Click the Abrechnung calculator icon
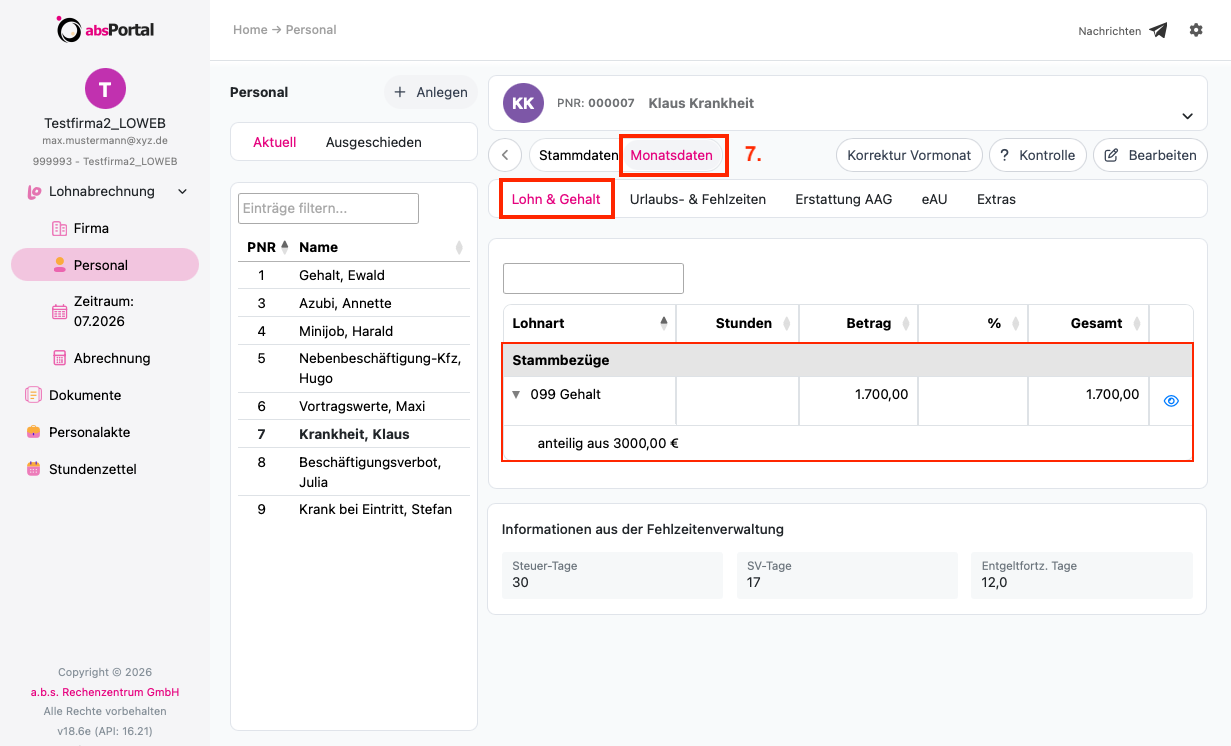1231x746 pixels. 59,358
